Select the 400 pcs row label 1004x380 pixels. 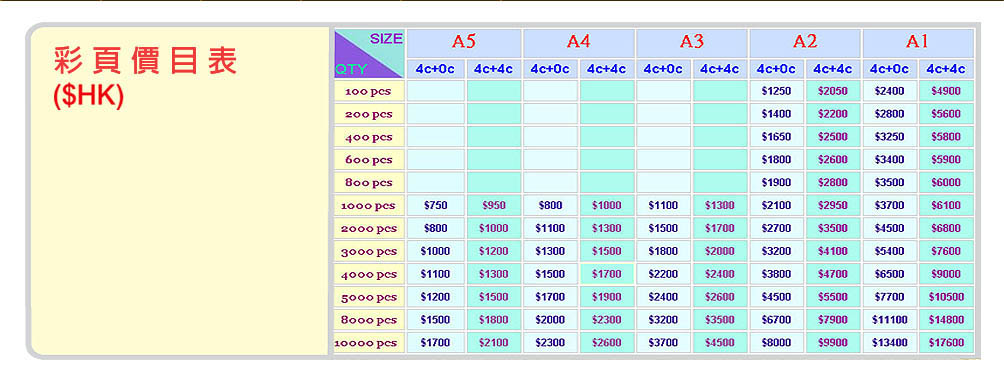click(368, 137)
